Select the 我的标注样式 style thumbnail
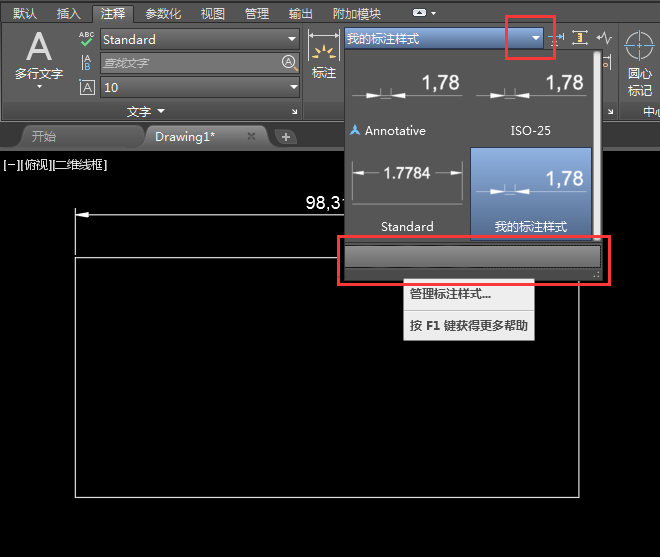660x557 pixels. coord(531,194)
